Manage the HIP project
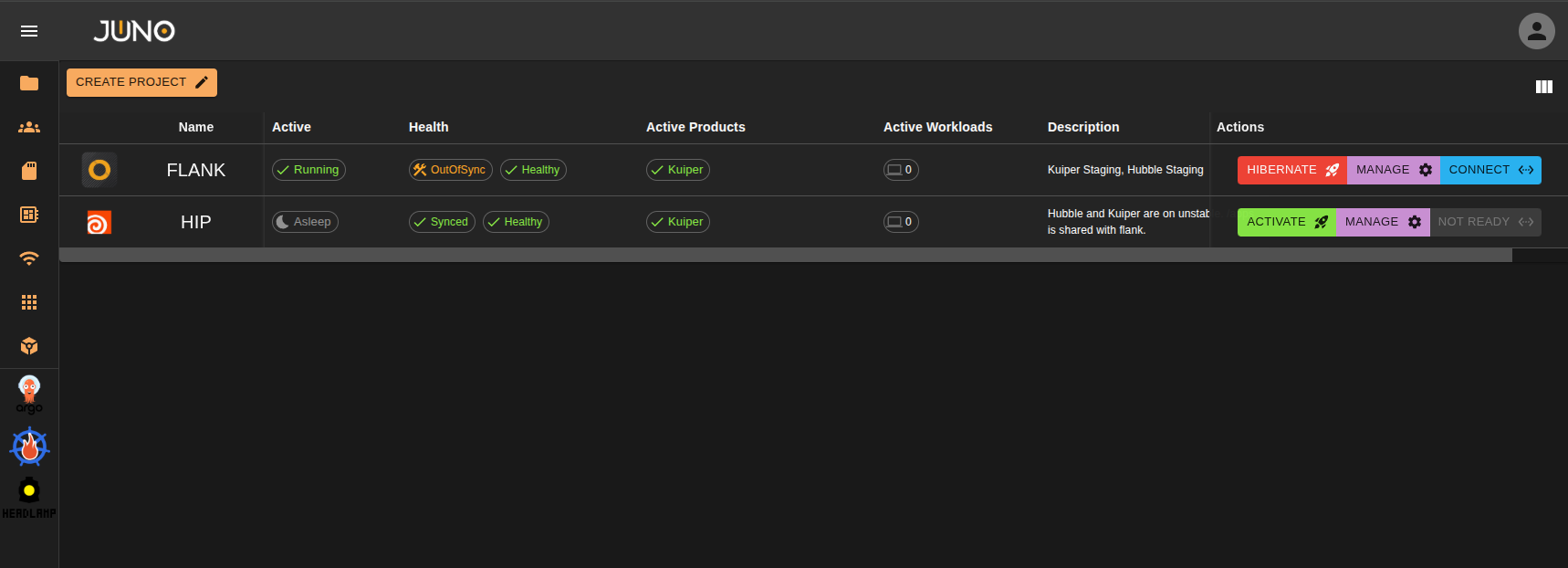This screenshot has width=1568, height=568. [x=1382, y=222]
